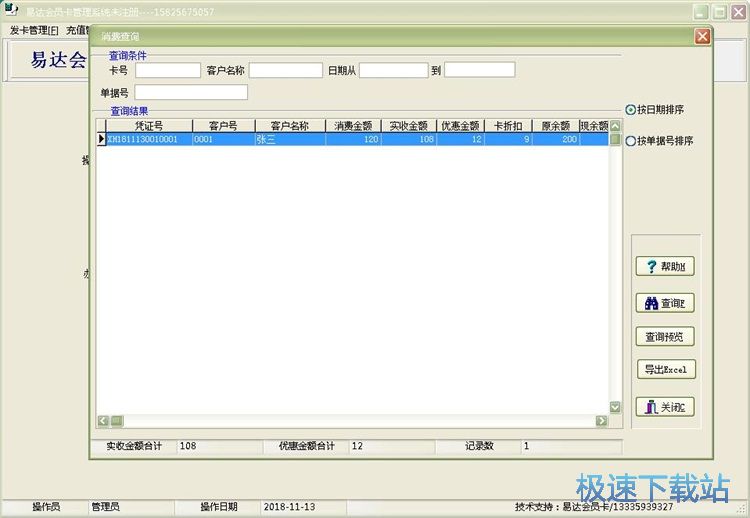Select received amount cell 108 in row
The height and width of the screenshot is (518, 750).
click(408, 139)
